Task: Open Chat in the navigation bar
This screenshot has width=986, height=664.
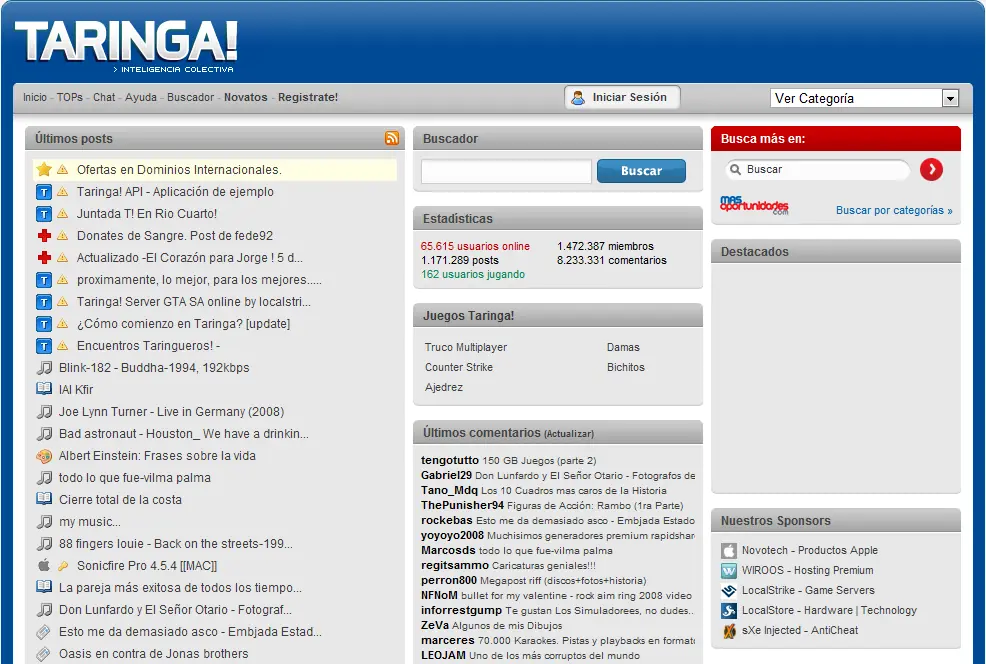Action: click(x=104, y=97)
